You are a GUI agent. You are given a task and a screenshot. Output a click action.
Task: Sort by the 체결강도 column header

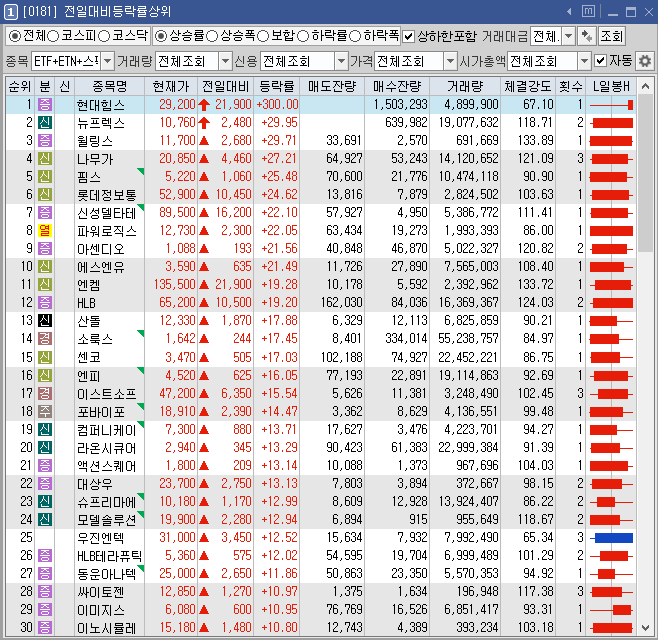tap(527, 86)
